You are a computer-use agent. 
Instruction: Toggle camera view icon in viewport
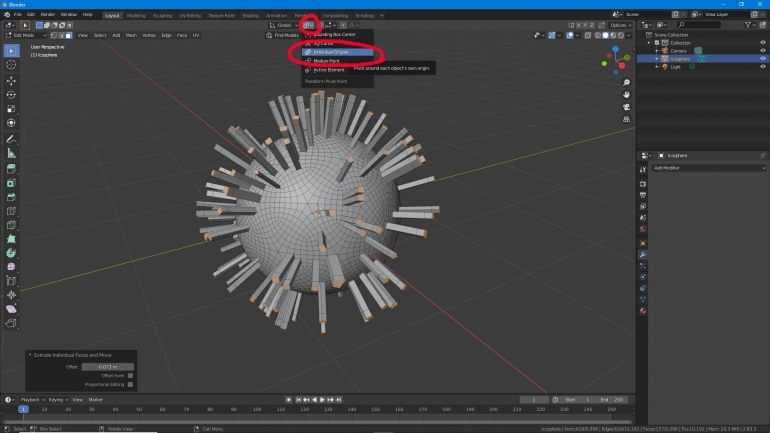click(626, 107)
